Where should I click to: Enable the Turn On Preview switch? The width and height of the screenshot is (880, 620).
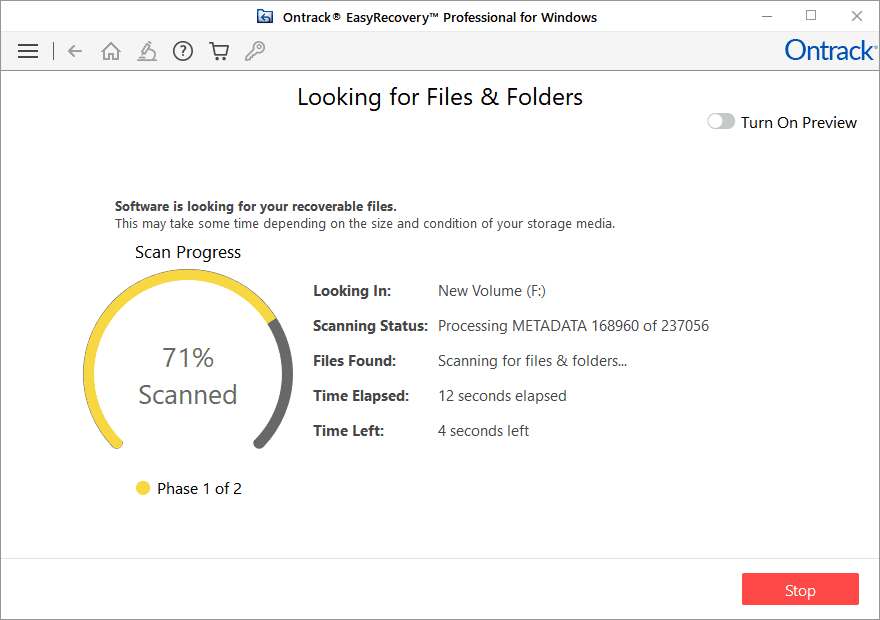pyautogui.click(x=721, y=122)
